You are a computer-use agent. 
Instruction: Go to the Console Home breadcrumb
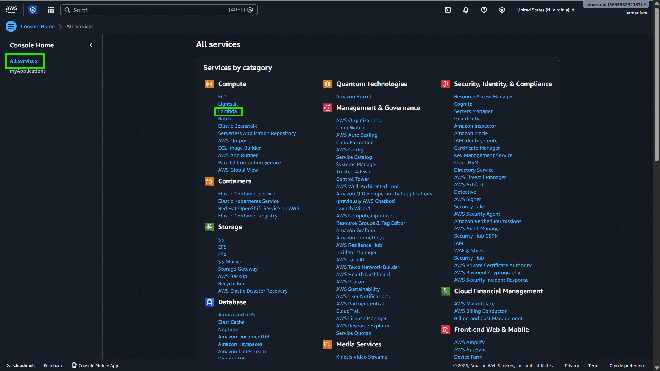[37, 26]
